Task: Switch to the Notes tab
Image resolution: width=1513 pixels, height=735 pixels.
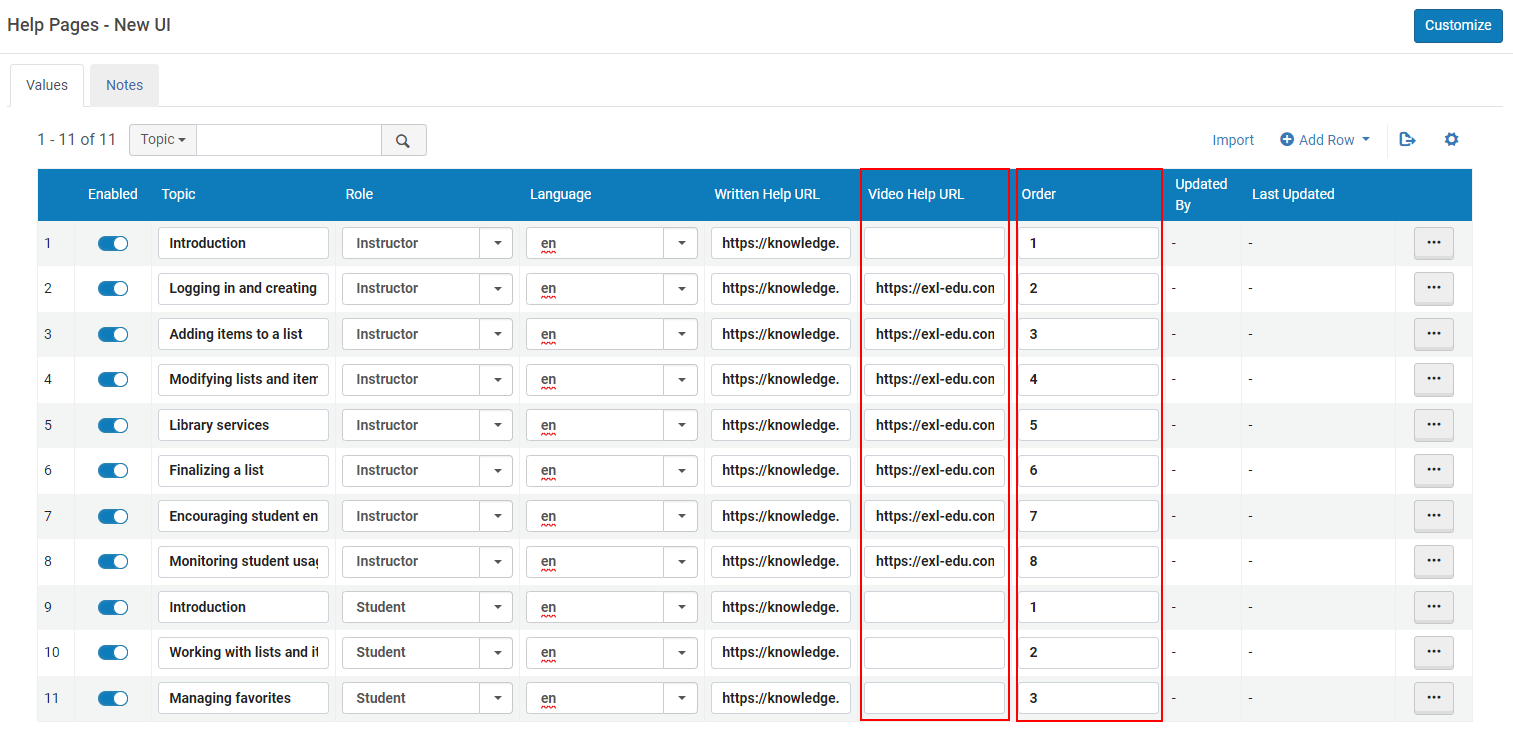Action: (x=125, y=85)
